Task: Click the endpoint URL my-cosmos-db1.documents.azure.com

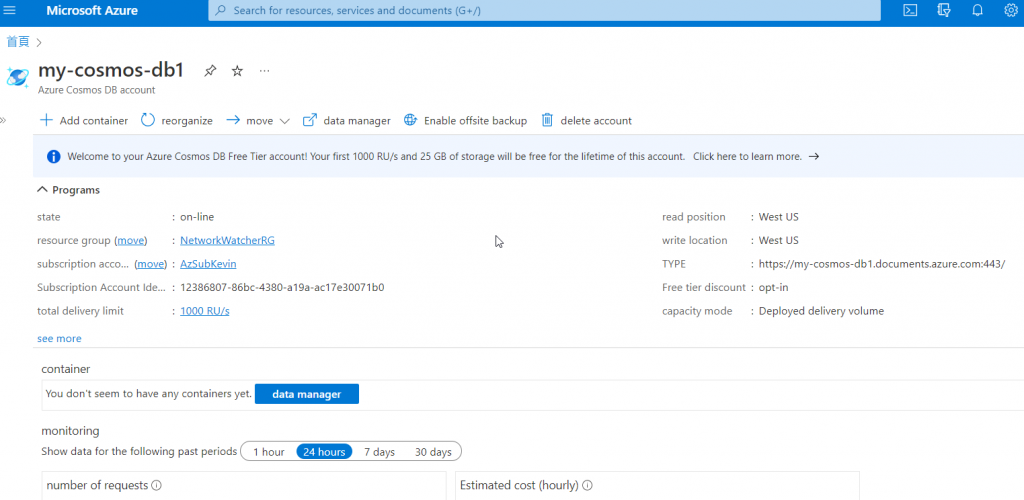Action: [882, 264]
